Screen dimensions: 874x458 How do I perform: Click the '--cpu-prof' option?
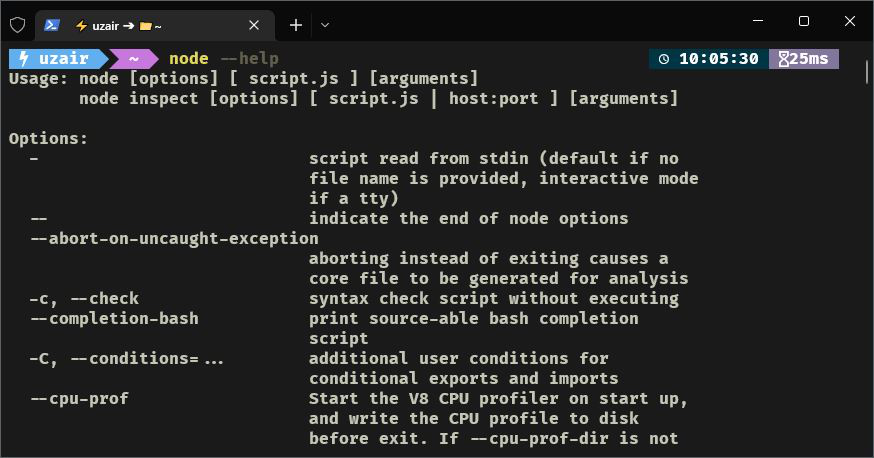(79, 399)
